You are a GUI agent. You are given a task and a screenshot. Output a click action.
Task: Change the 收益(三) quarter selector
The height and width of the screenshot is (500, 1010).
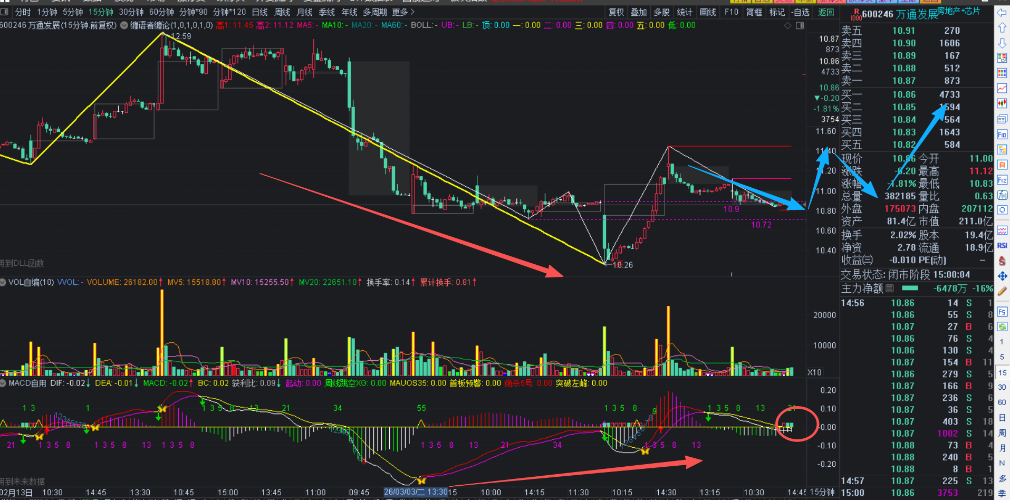pos(857,260)
